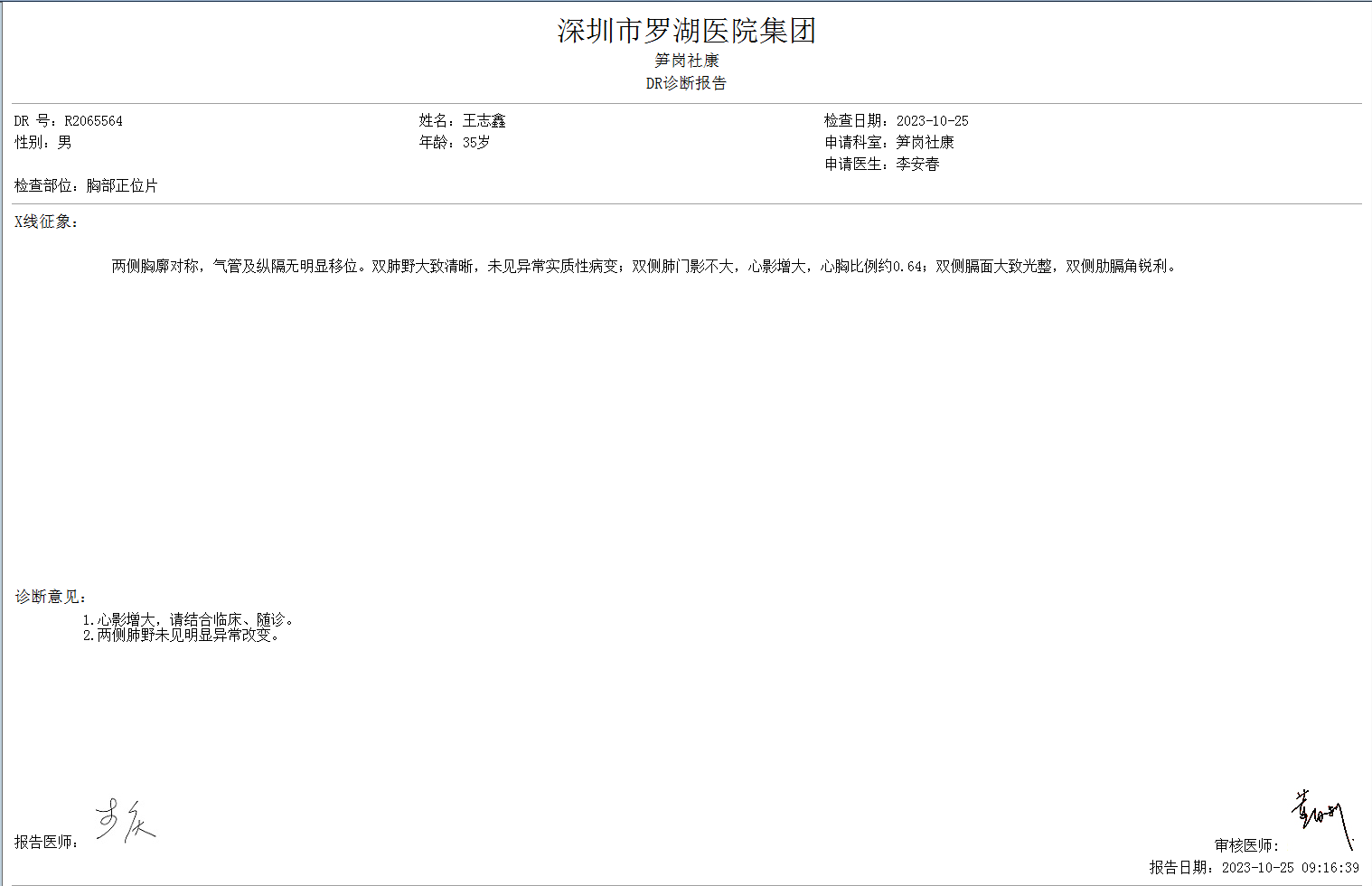Select exam date 2023-10-25 in the header

coord(932,121)
